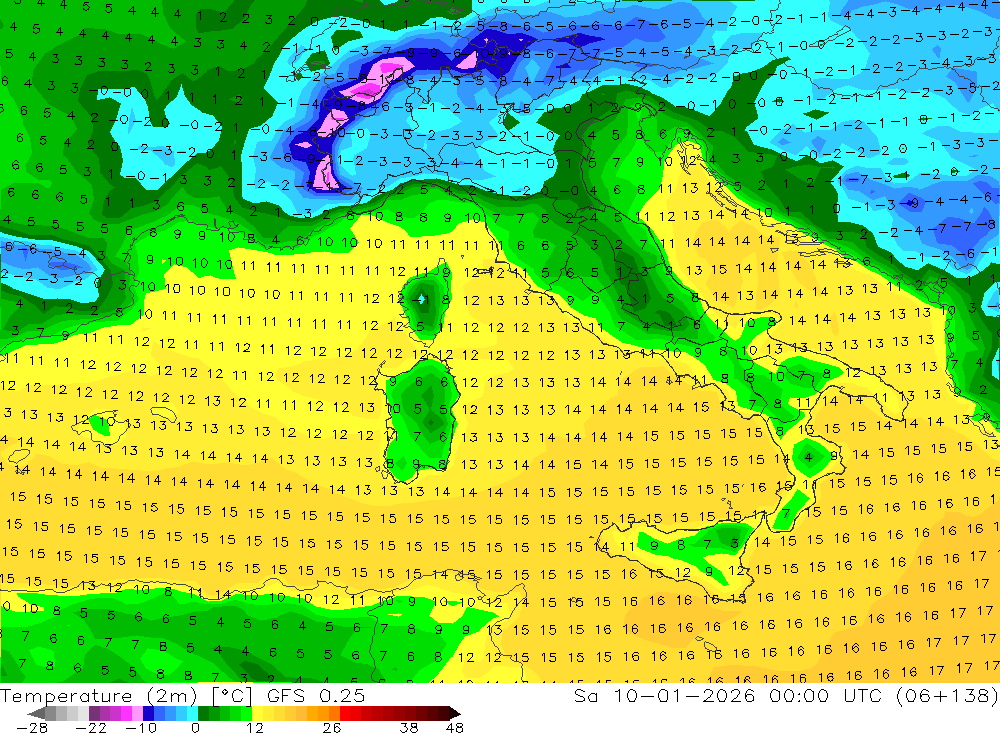
Task: Pick the bright red legend swatch after 26
Action: [344, 713]
